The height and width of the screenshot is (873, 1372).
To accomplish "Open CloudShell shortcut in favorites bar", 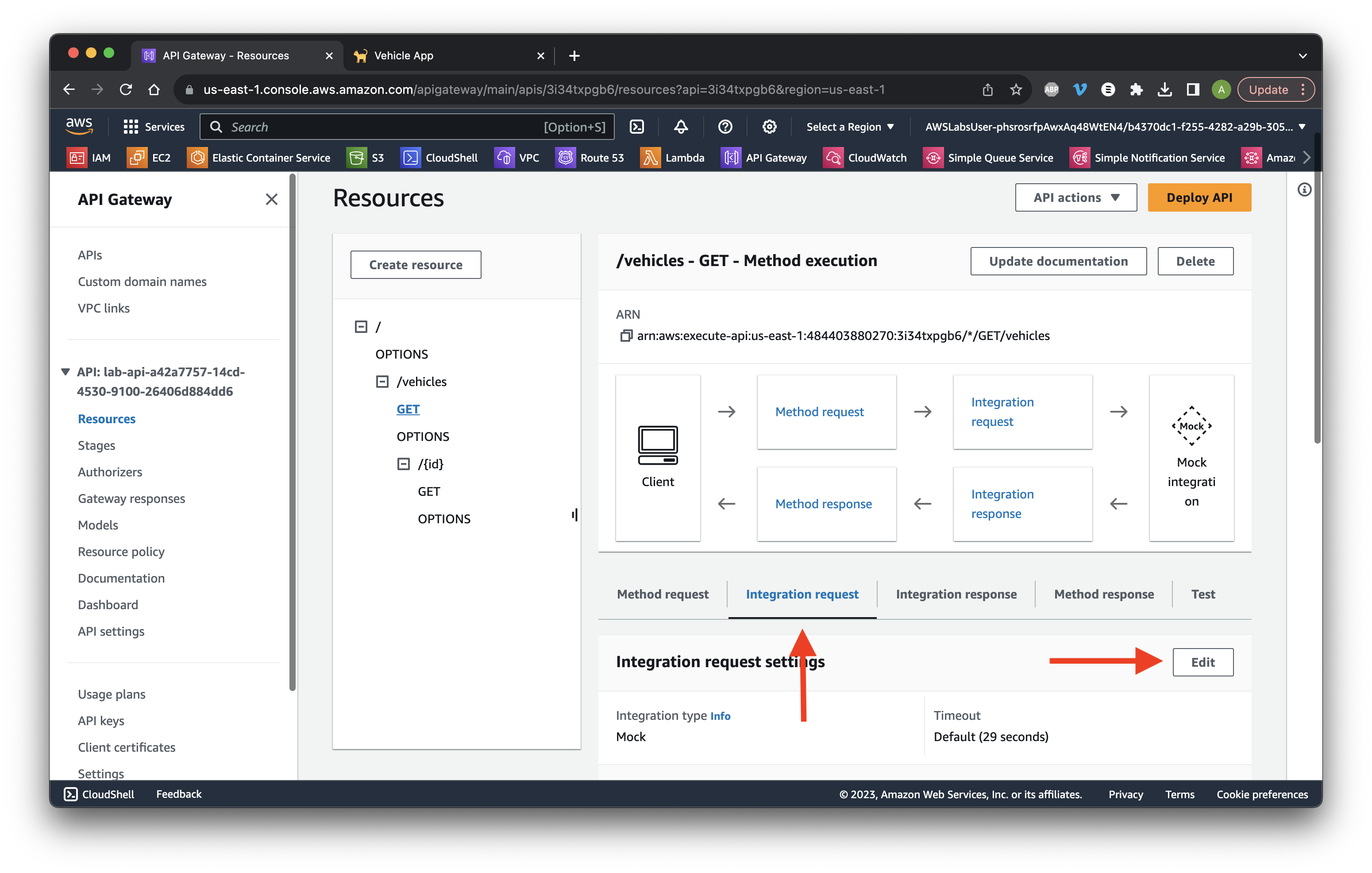I will (439, 157).
